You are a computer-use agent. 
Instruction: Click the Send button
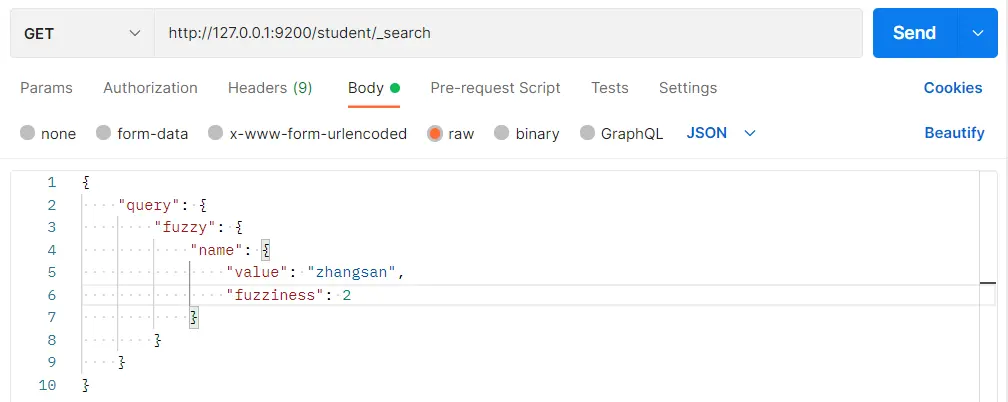click(x=913, y=33)
